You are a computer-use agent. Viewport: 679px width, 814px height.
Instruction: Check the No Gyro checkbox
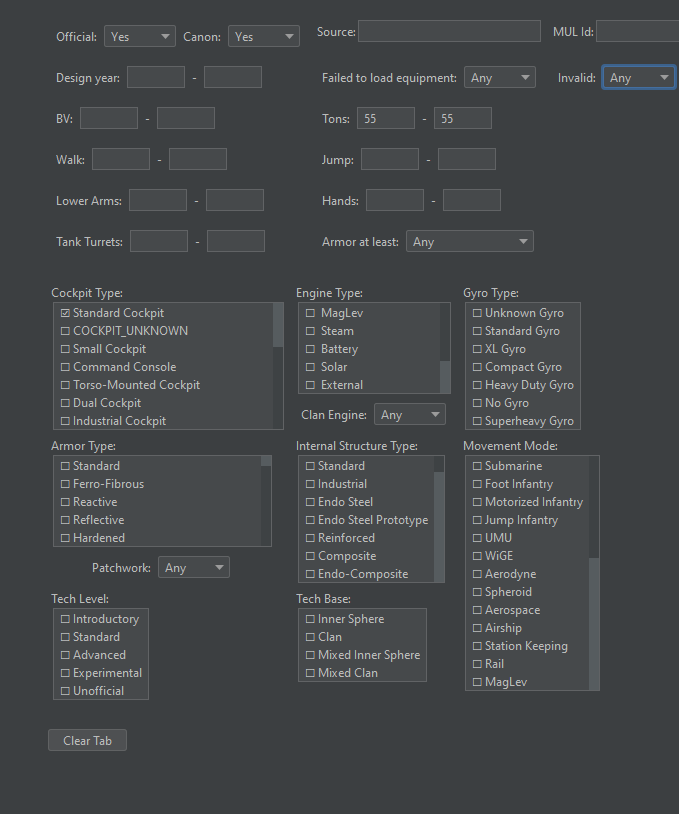coord(477,403)
